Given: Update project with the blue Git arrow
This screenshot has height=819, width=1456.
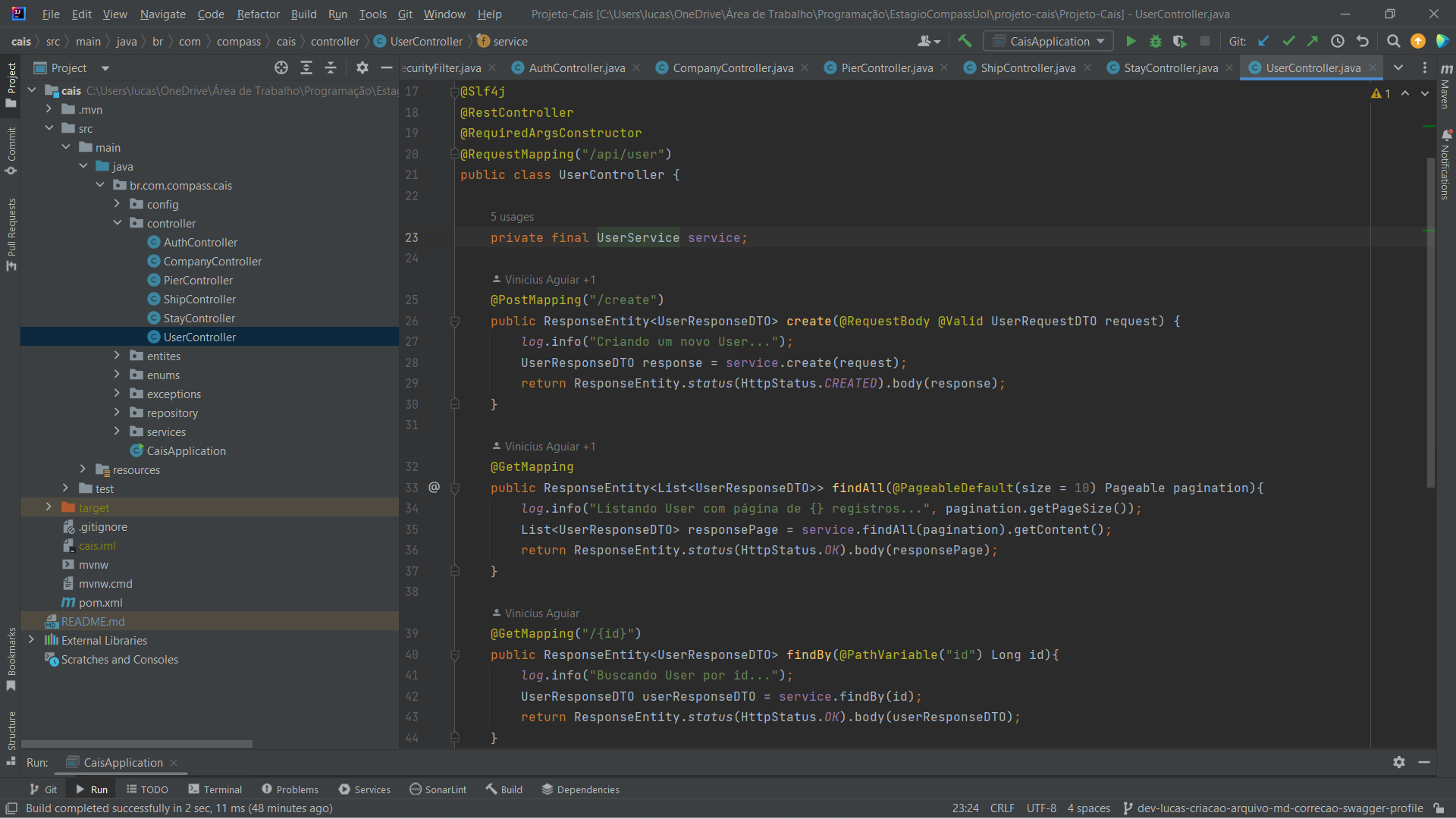Looking at the screenshot, I should 1263,41.
